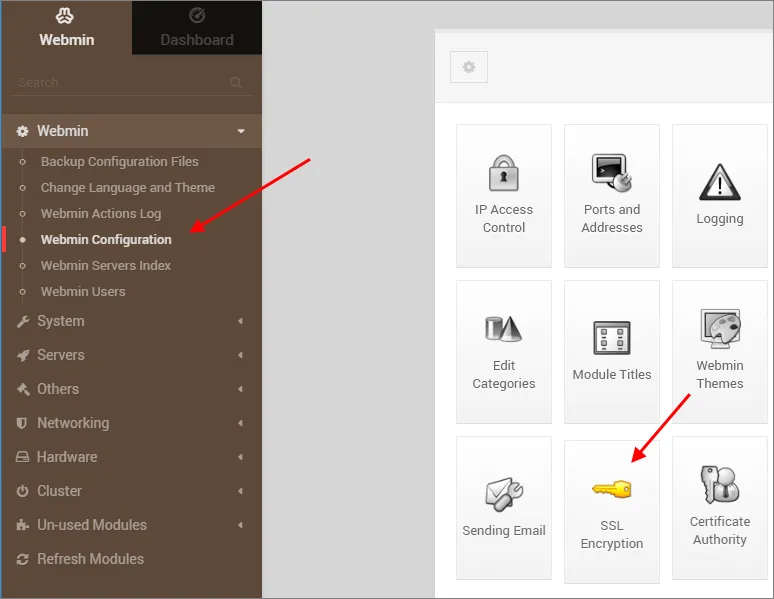The image size is (774, 599).
Task: Collapse the Webmin sidebar section arrow
Action: click(x=241, y=131)
